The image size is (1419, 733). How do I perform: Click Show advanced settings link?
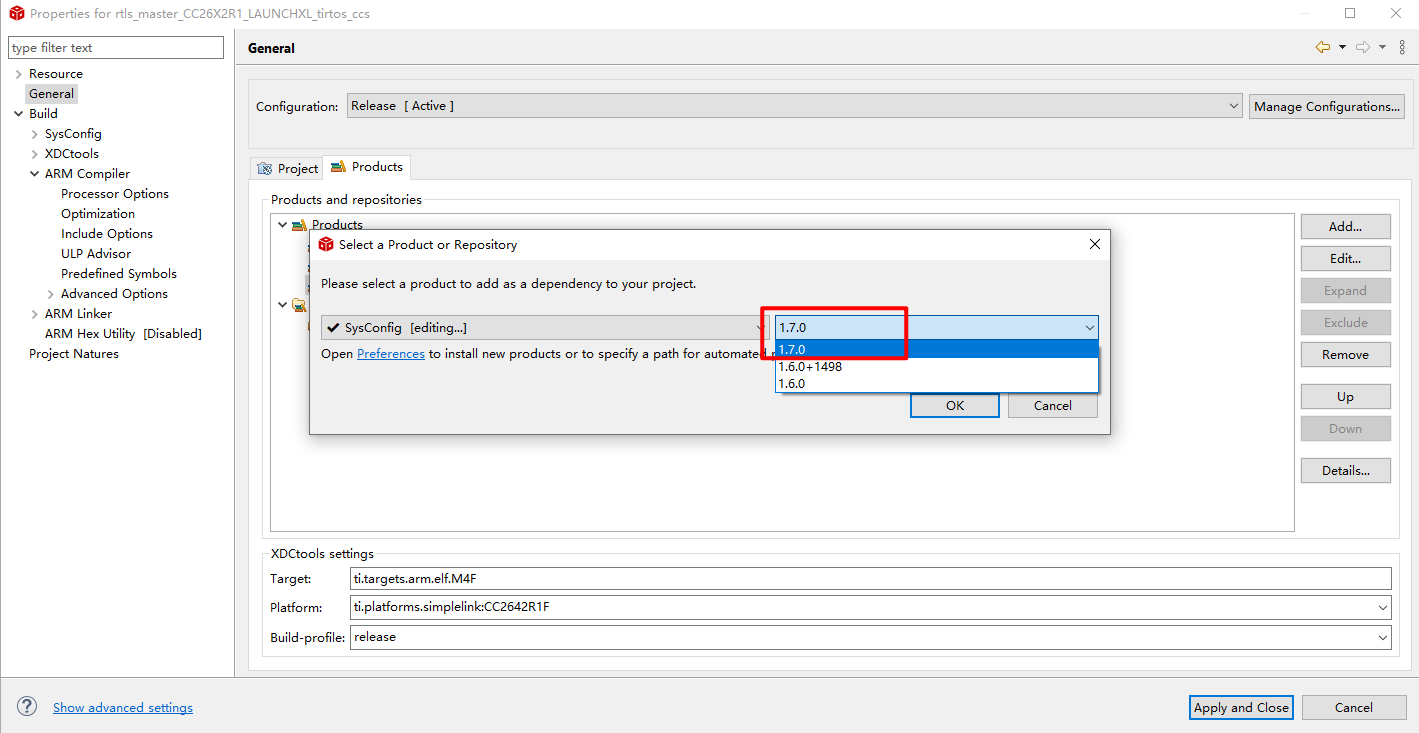(x=123, y=707)
